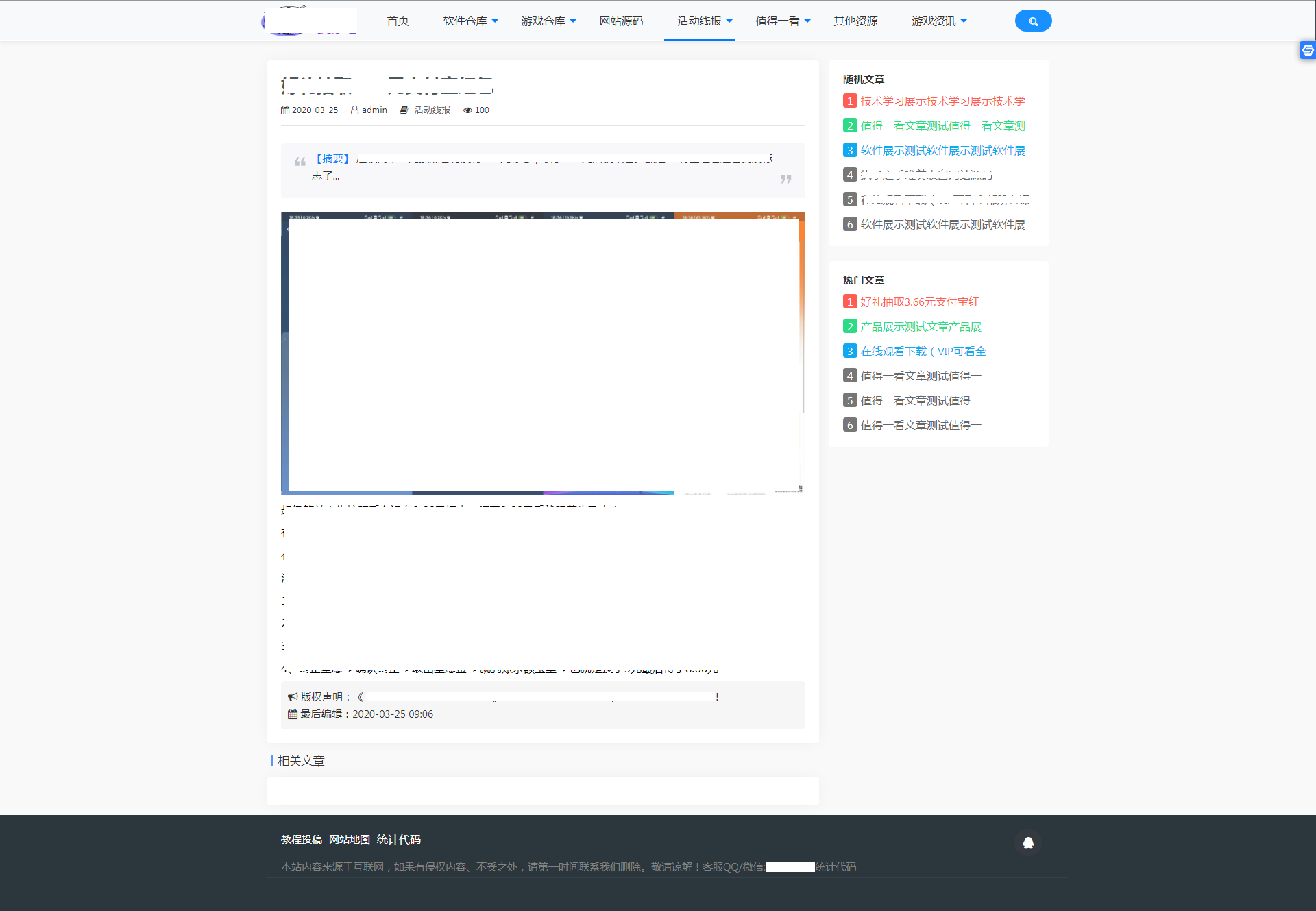The image size is (1316, 911).
Task: Expand the 游戏仓库 dropdown arrow
Action: (573, 21)
